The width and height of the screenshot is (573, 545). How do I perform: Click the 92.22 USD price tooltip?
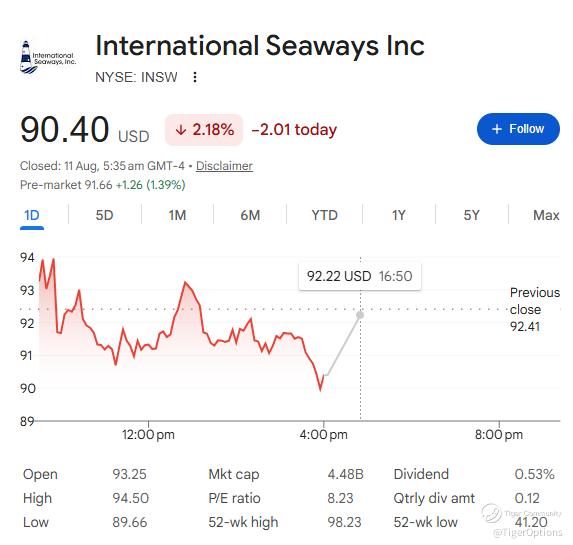360,276
